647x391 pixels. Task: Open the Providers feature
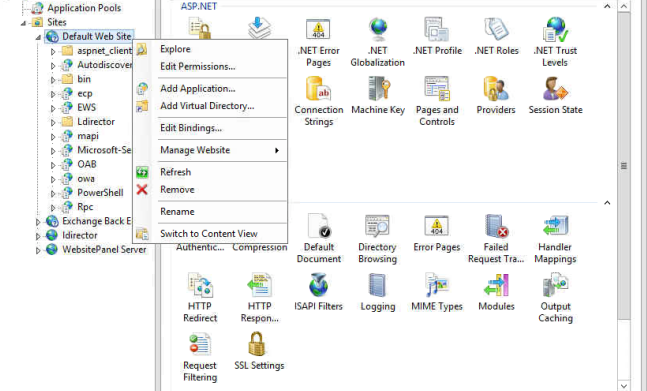tap(496, 96)
